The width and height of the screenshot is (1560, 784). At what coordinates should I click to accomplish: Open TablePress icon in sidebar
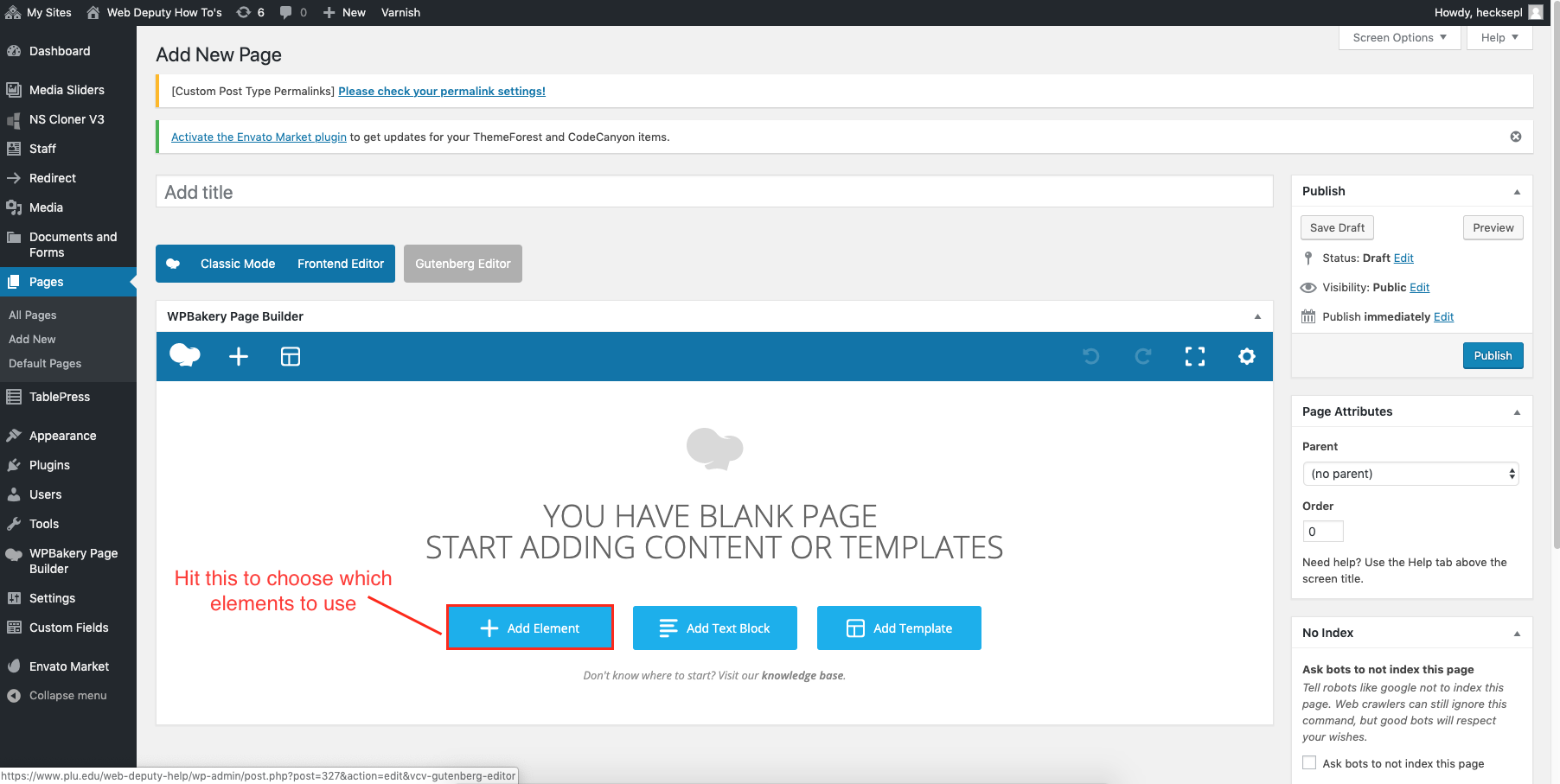[x=14, y=397]
